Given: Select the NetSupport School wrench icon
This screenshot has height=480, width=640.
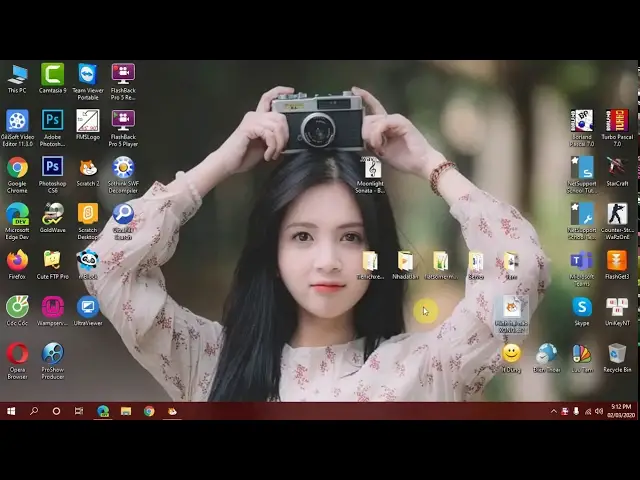Looking at the screenshot, I should [582, 222].
